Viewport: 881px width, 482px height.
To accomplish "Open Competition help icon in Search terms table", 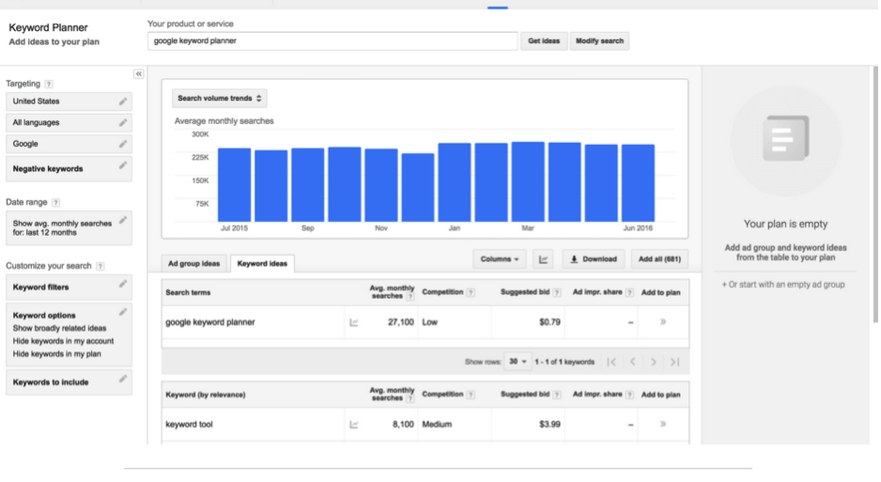I will coord(471,293).
